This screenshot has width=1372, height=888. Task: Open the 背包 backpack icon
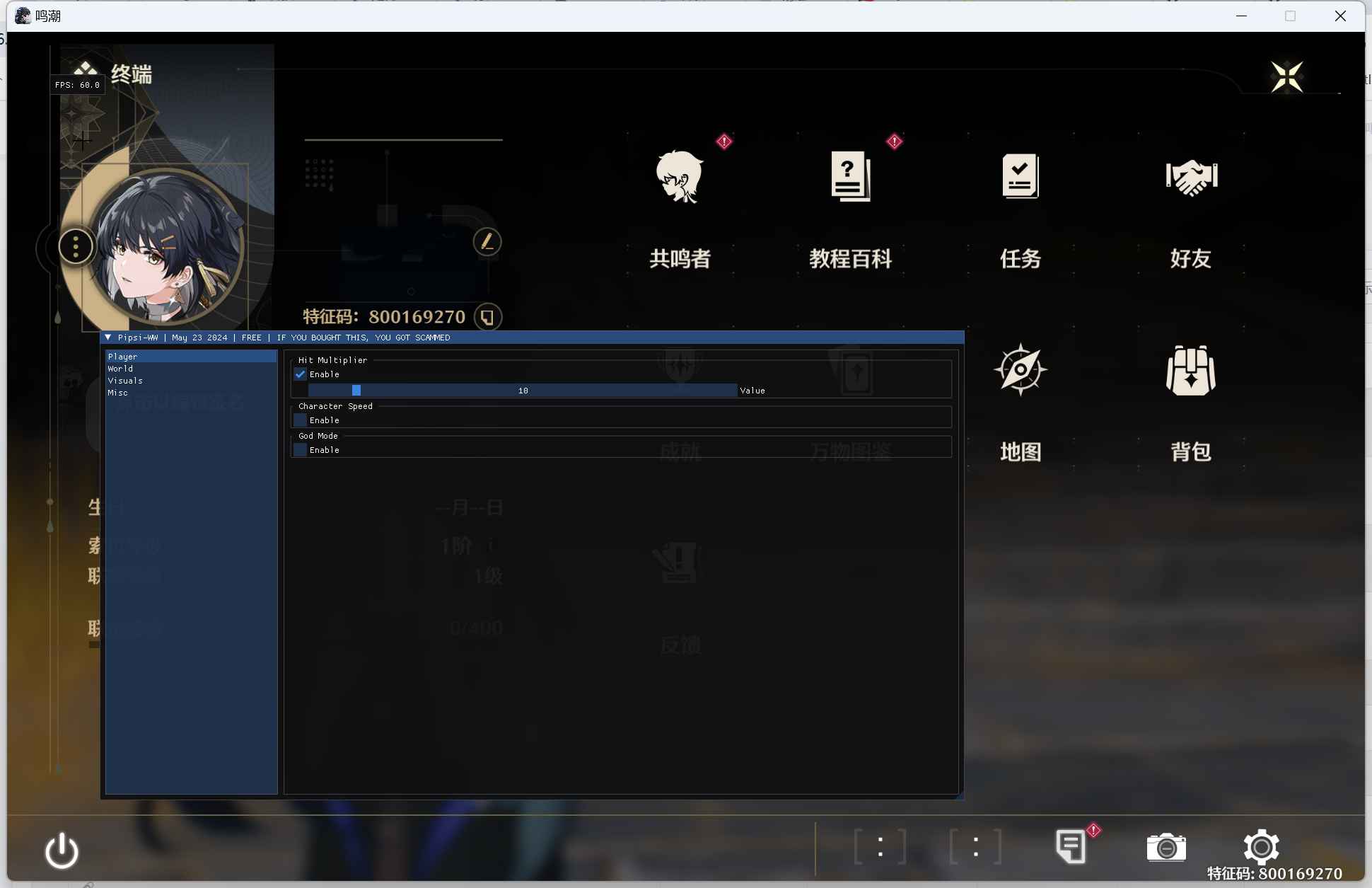pos(1191,370)
